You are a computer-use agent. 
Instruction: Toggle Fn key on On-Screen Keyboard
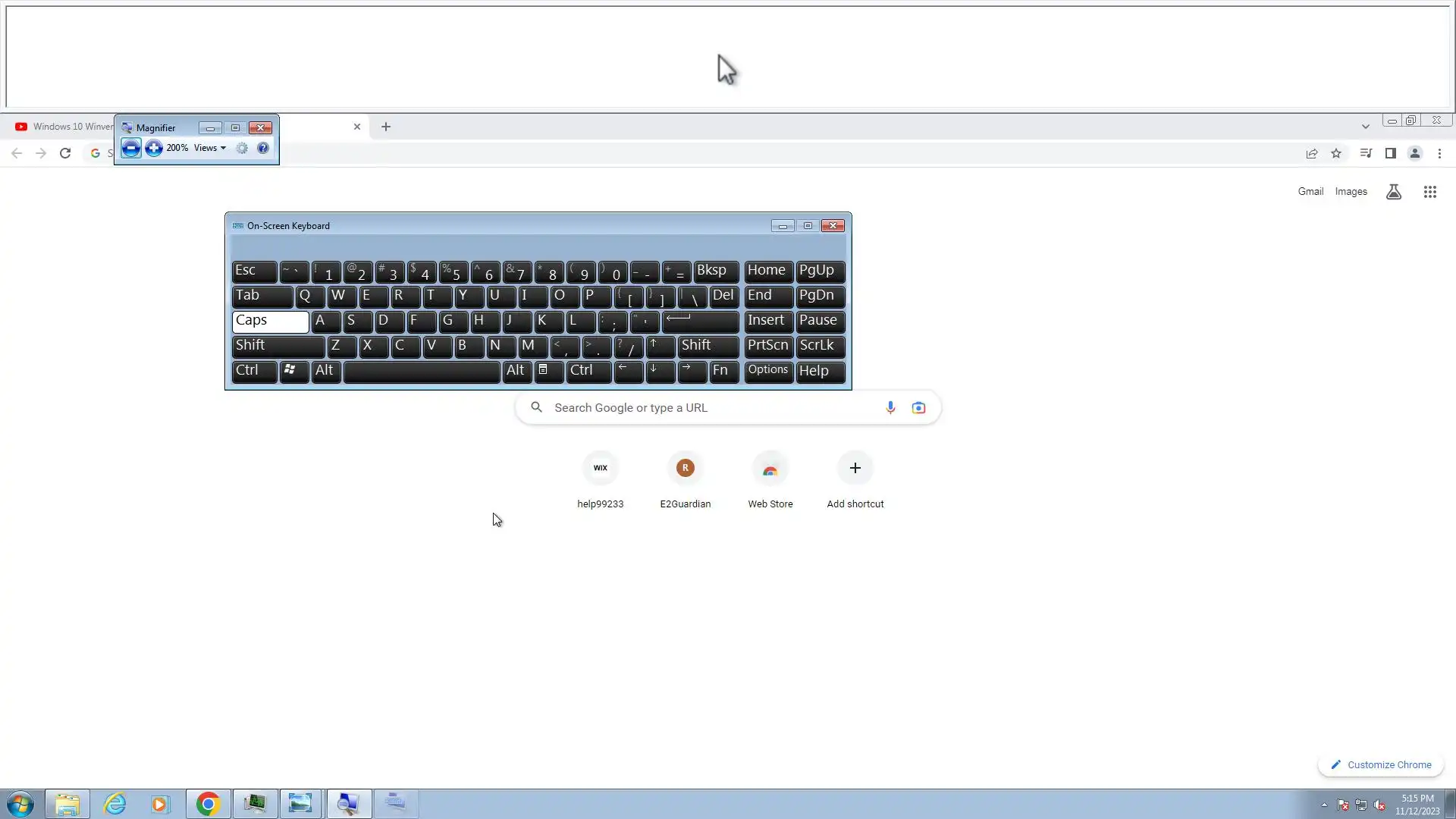pos(723,371)
